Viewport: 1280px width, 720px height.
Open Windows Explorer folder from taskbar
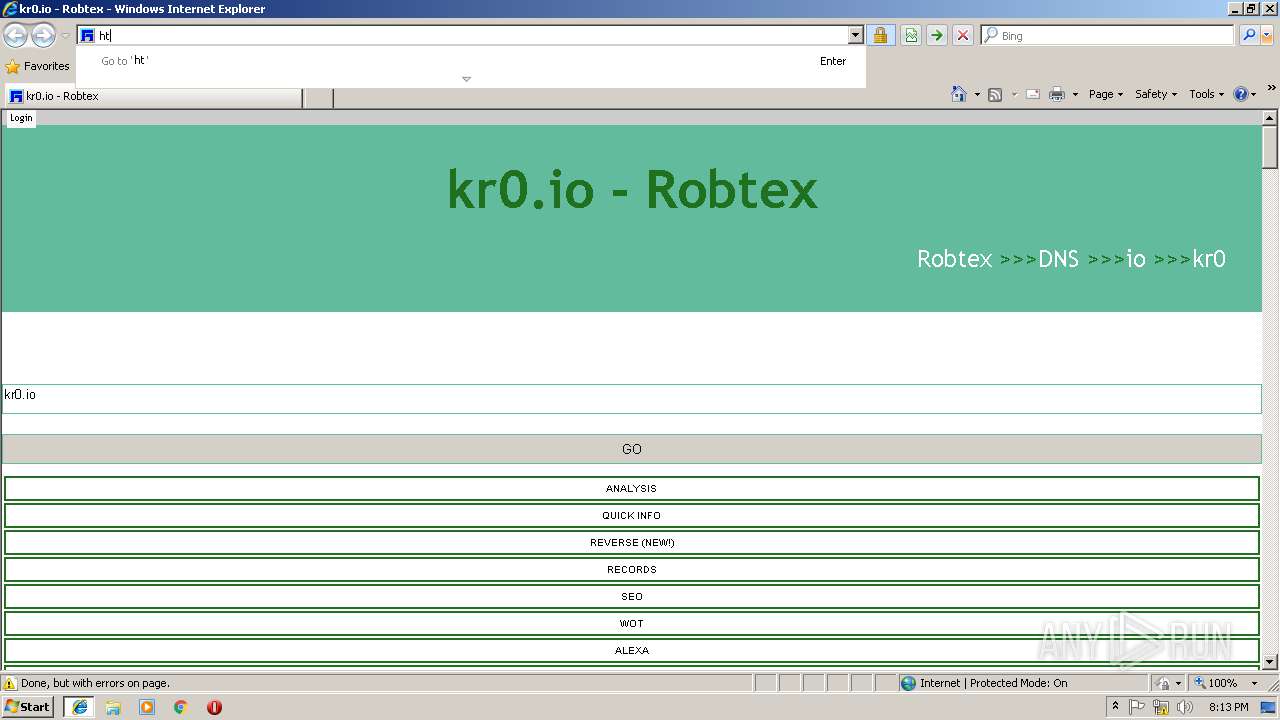[x=113, y=707]
